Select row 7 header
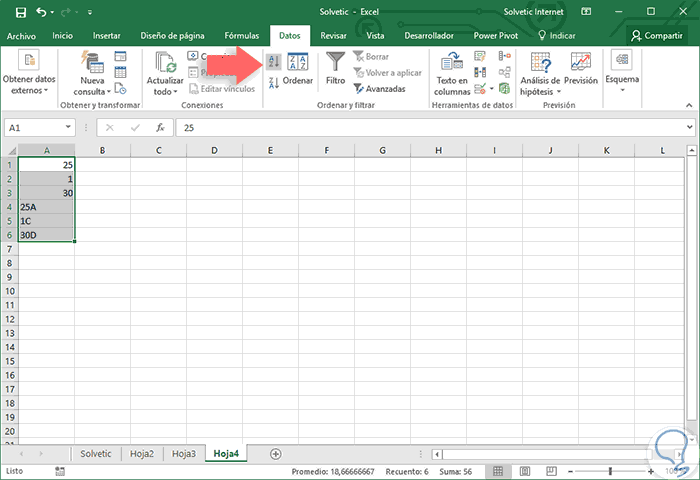 point(9,249)
